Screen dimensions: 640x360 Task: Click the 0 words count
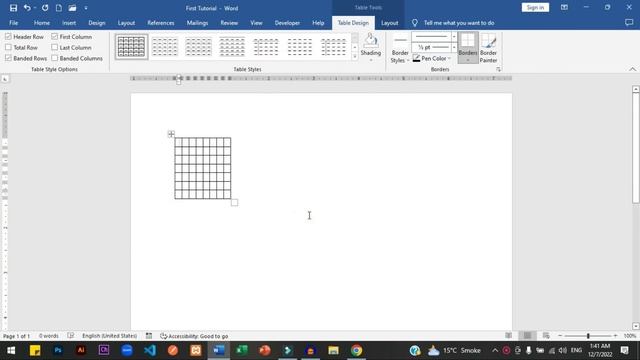(x=49, y=336)
